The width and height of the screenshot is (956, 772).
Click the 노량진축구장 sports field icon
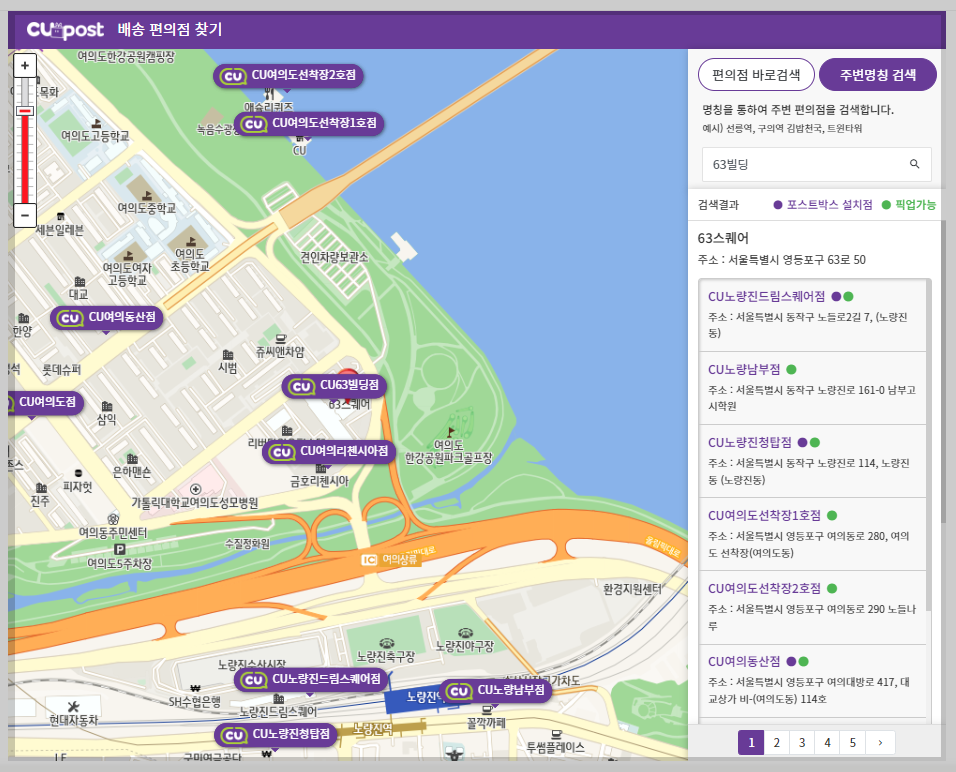coord(387,643)
